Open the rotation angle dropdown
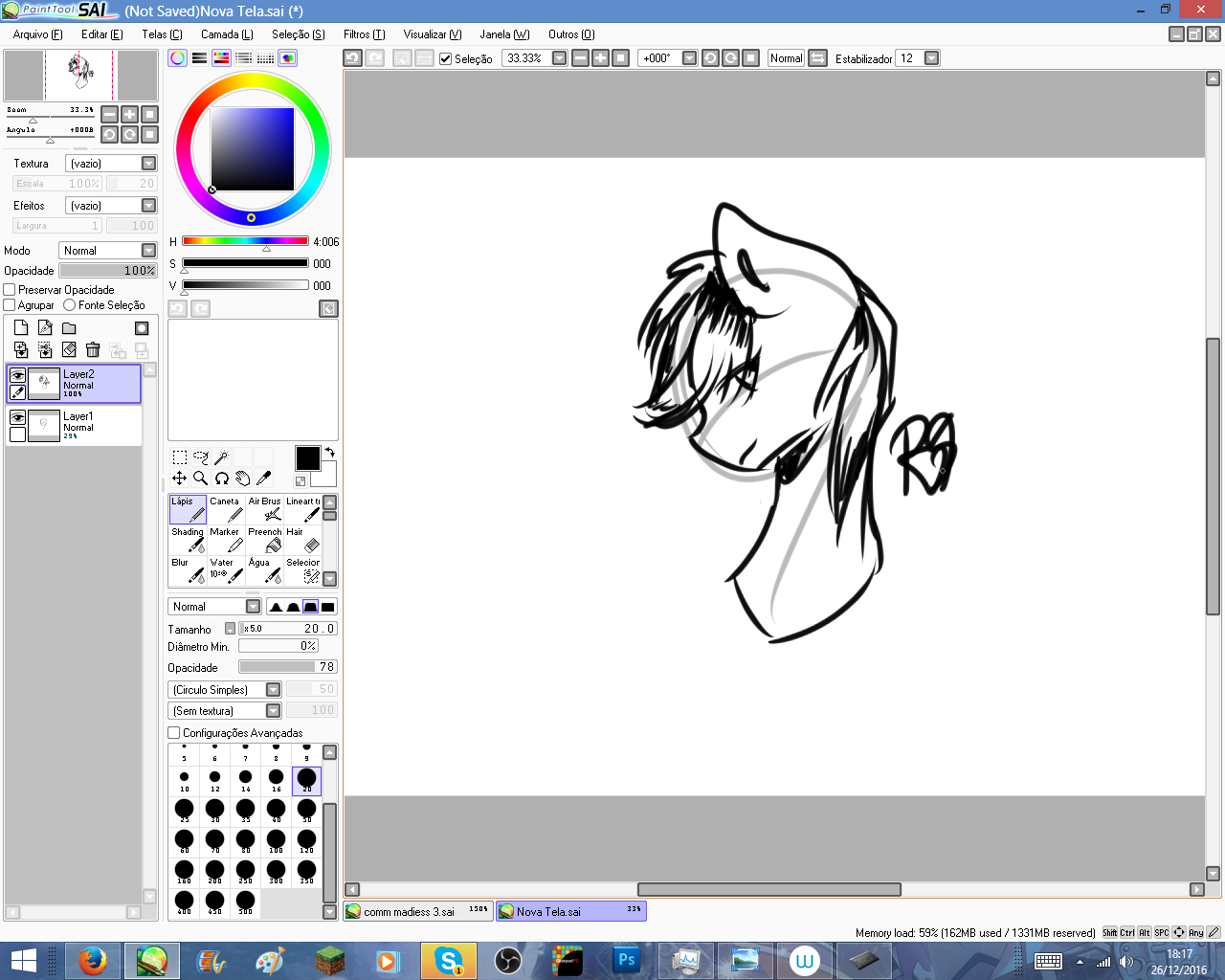This screenshot has height=980, width=1225. pos(689,58)
